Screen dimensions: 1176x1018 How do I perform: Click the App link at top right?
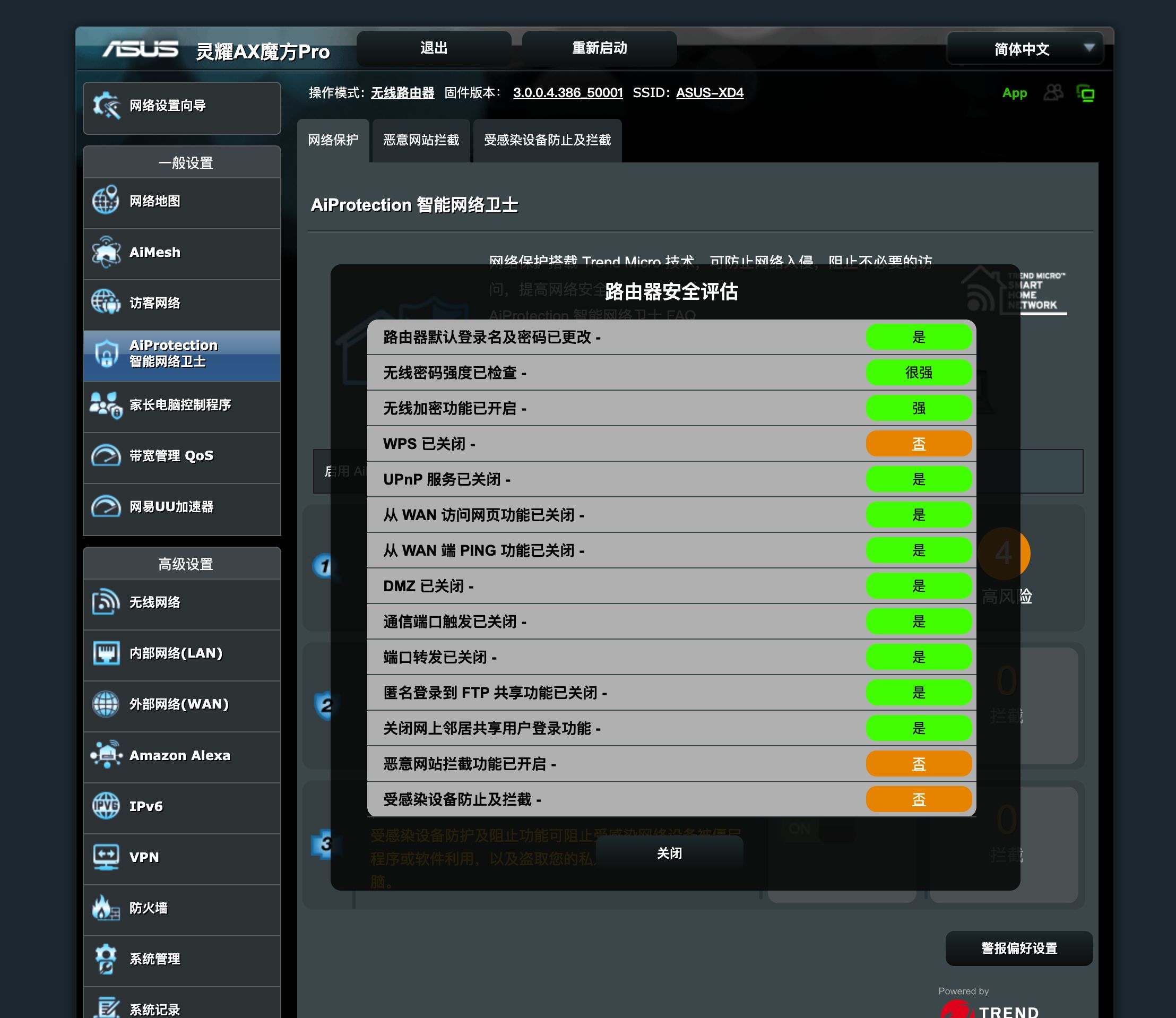coord(1014,93)
